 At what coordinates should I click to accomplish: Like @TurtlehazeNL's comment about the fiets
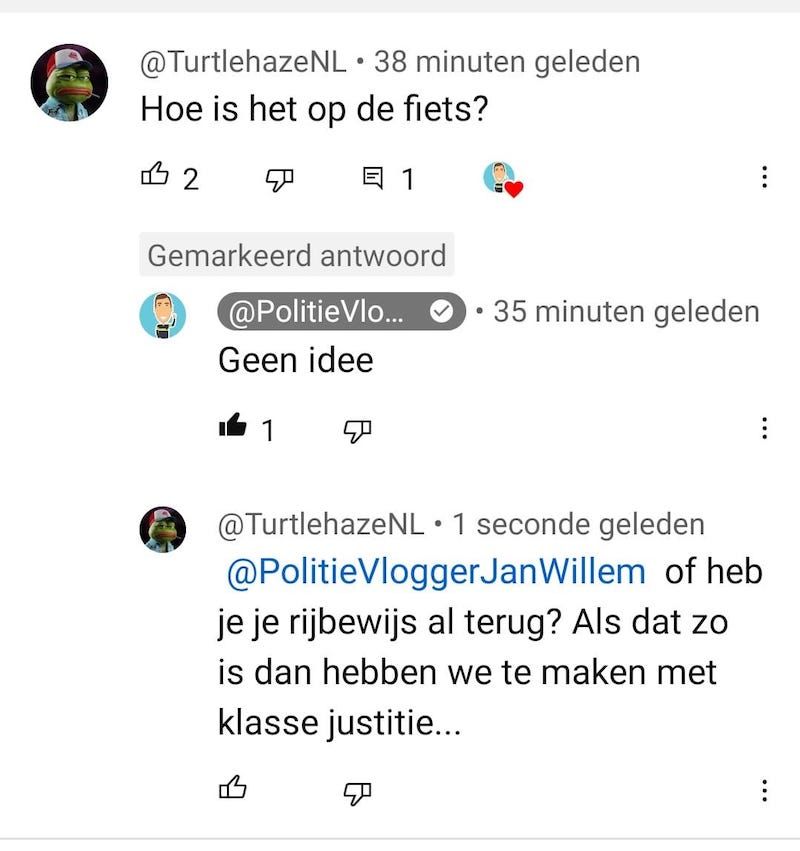tap(155, 177)
